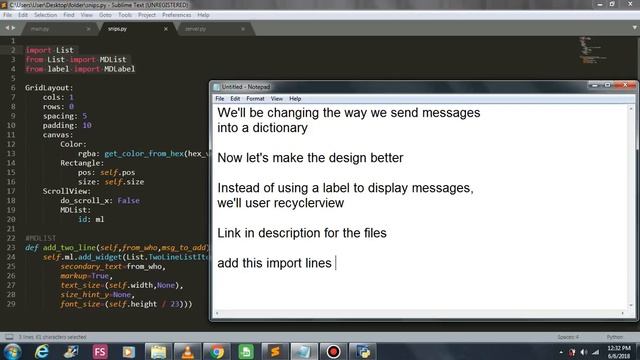
Task: Open Sublime's View menu
Action: (87, 15)
